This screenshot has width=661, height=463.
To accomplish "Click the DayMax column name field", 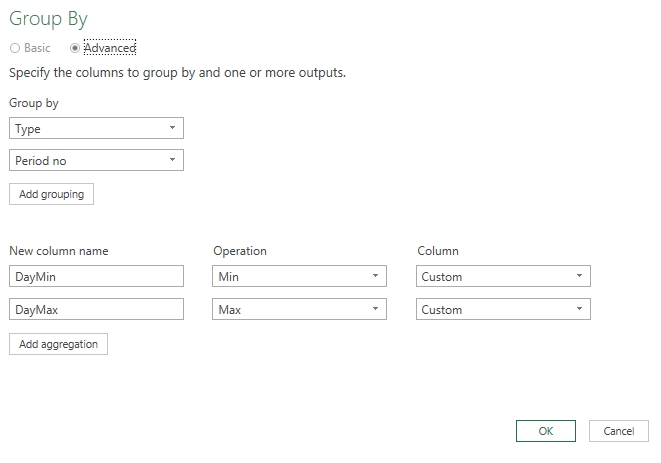I will [96, 310].
